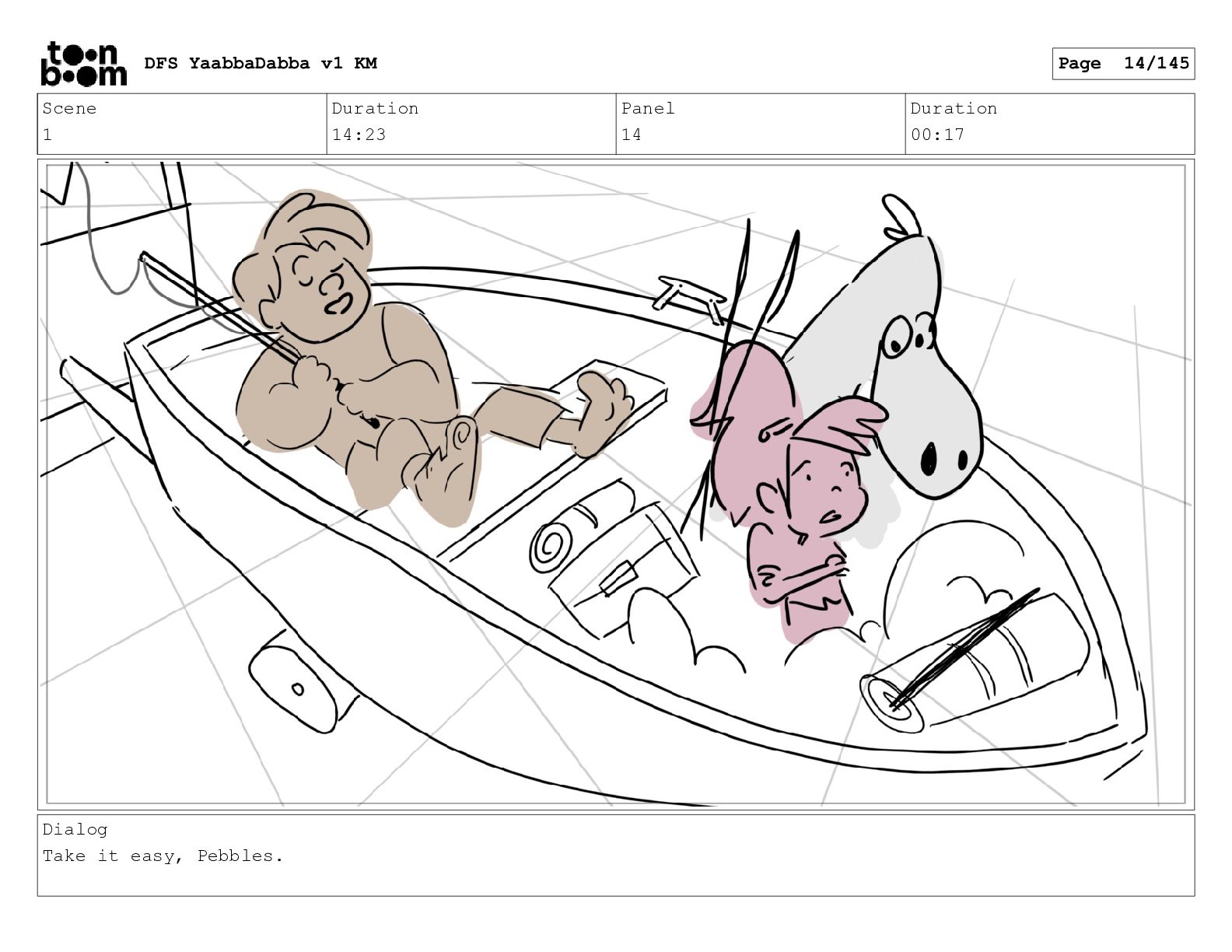Click the panel 'Duration' label above 00:17
1232x952 pixels.
pos(954,108)
